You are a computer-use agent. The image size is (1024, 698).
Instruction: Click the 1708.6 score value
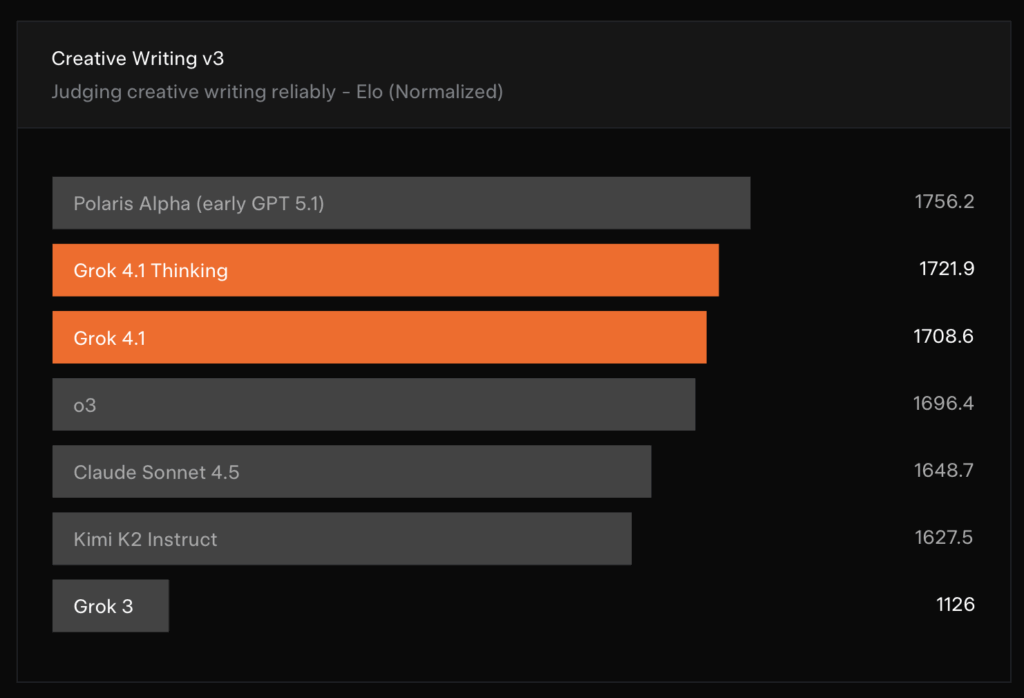(943, 336)
